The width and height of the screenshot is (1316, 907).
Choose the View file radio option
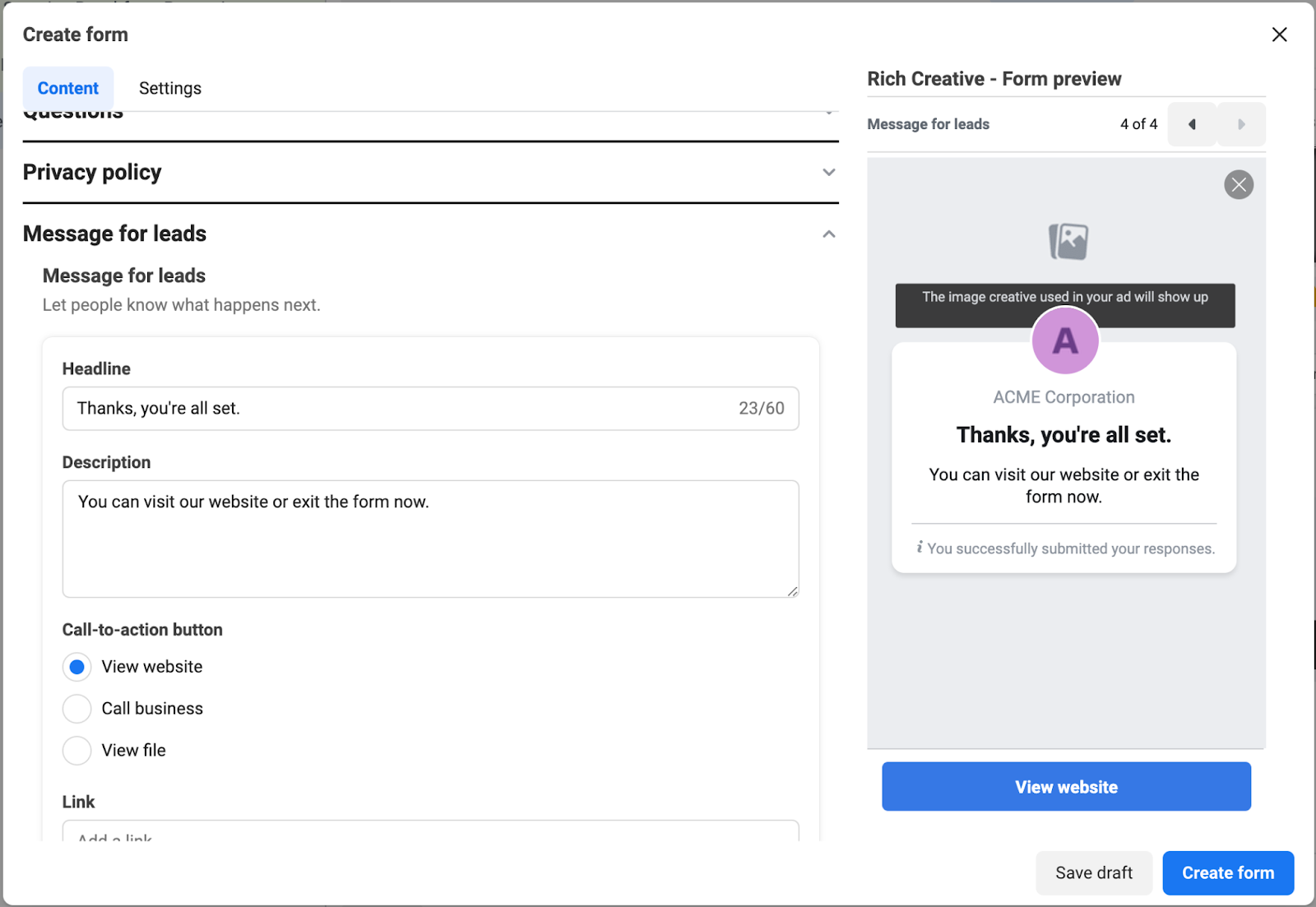coord(77,751)
